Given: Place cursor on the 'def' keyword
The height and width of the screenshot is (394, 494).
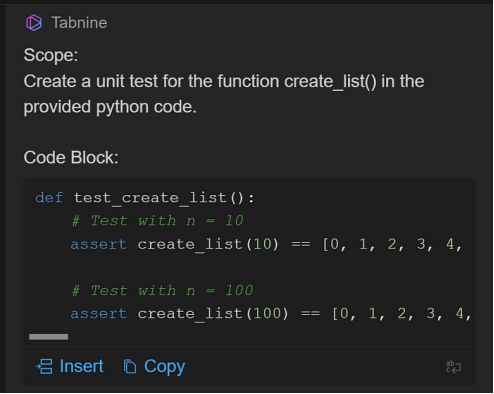Looking at the screenshot, I should tap(49, 198).
